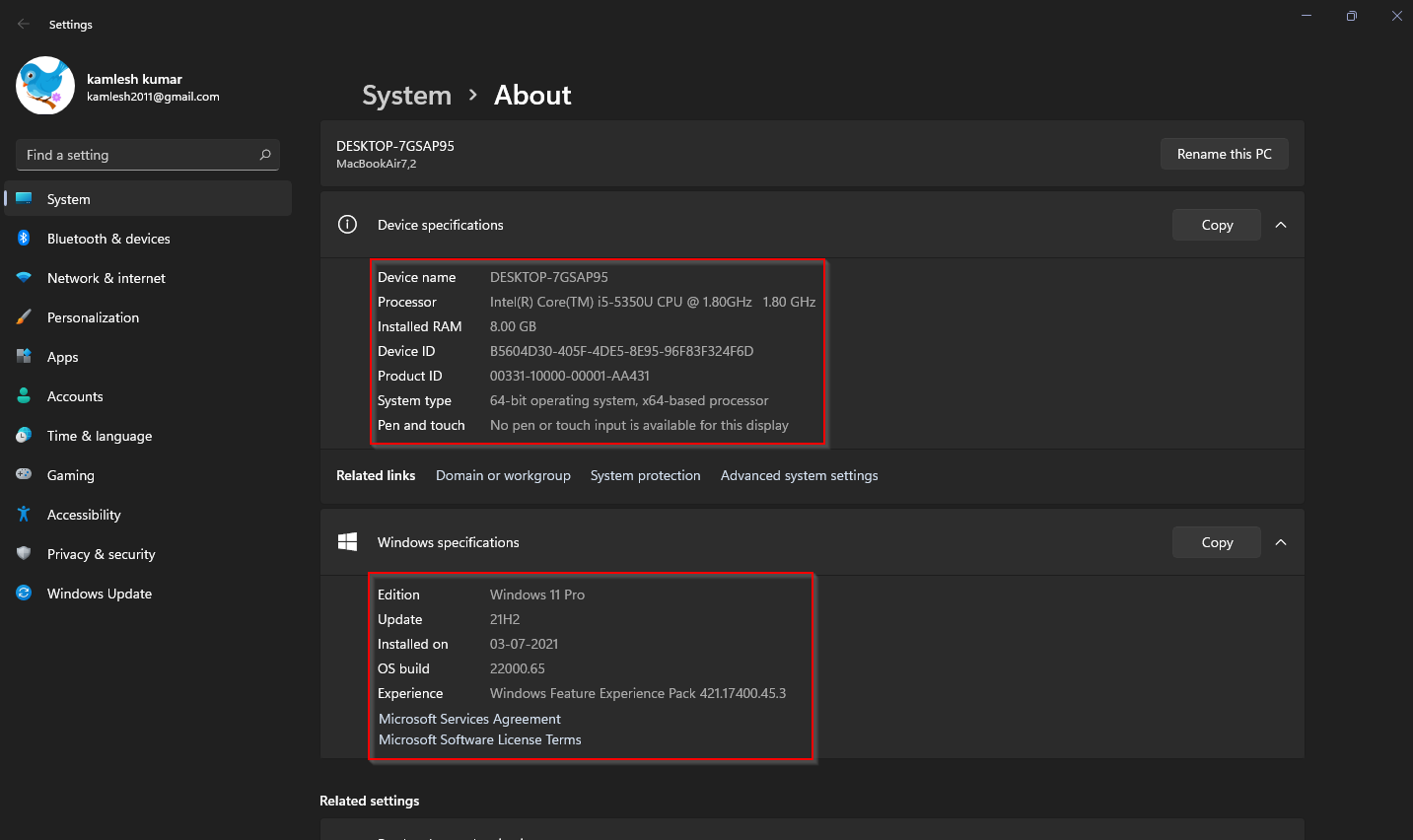The image size is (1413, 840).
Task: Open Accounts settings
Action: click(148, 396)
